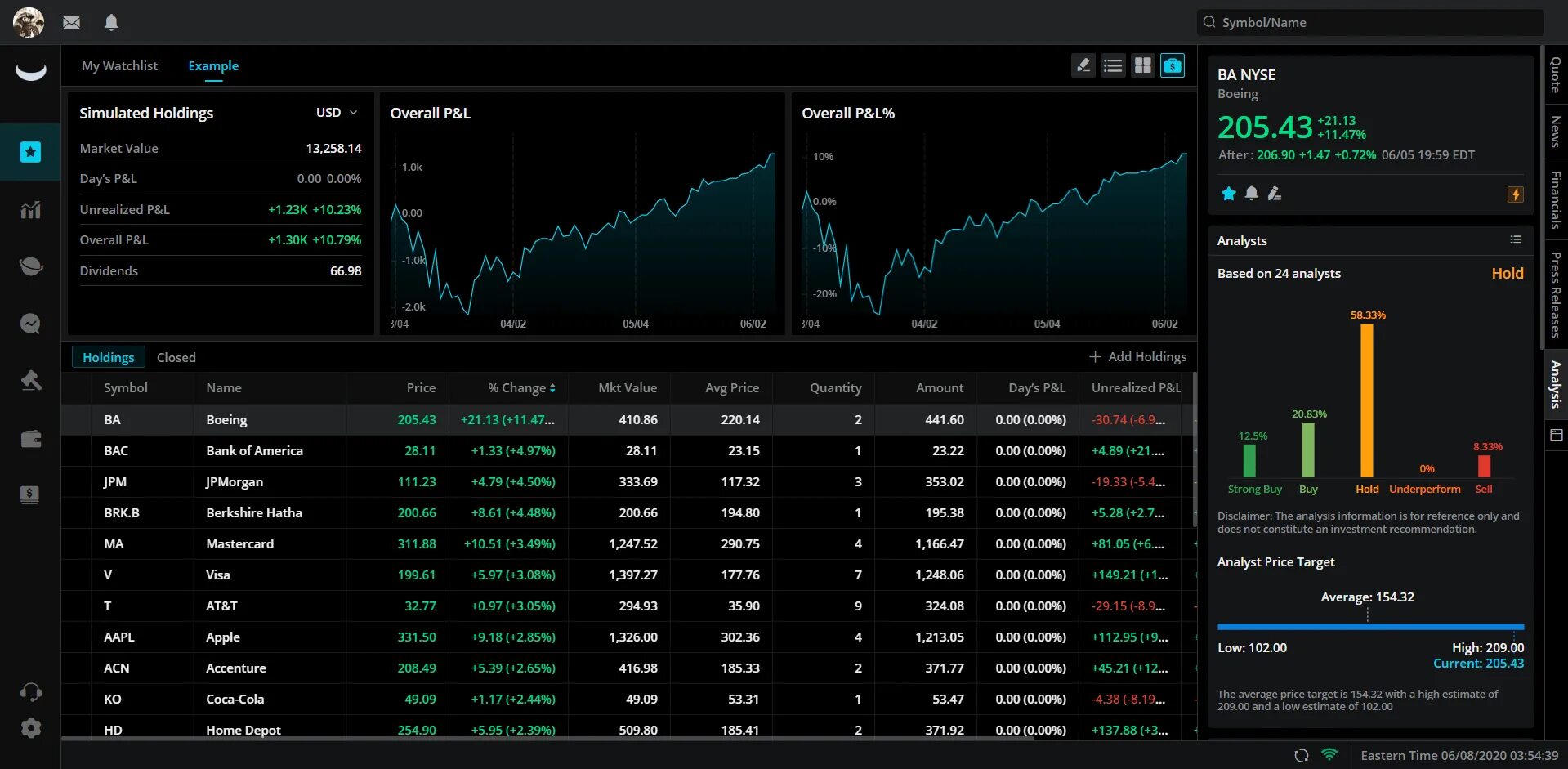
Task: Open the wallet account sidebar icon
Action: point(30,439)
